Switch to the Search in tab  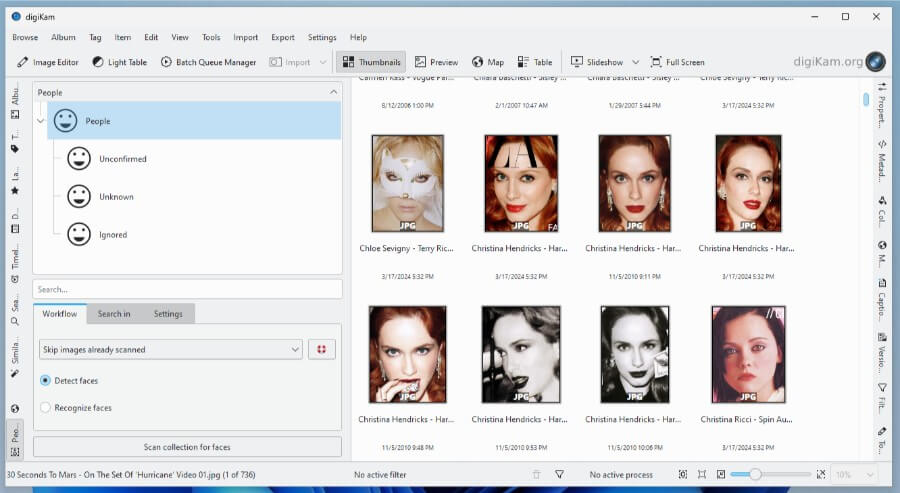point(114,314)
